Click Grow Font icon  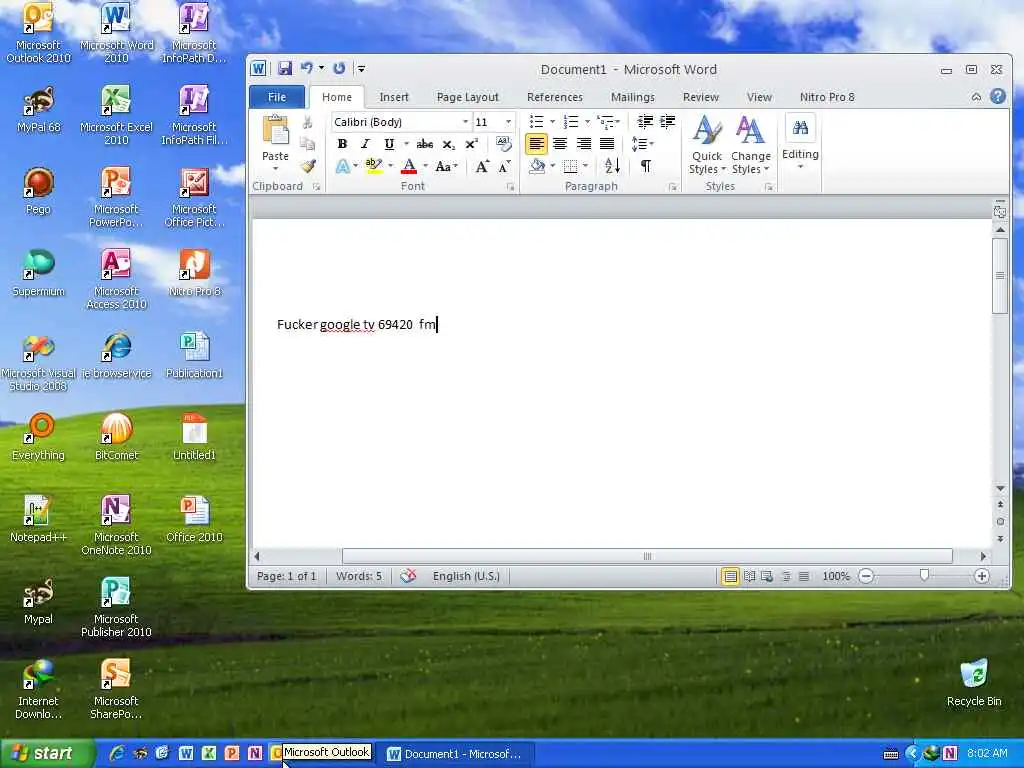coord(482,166)
